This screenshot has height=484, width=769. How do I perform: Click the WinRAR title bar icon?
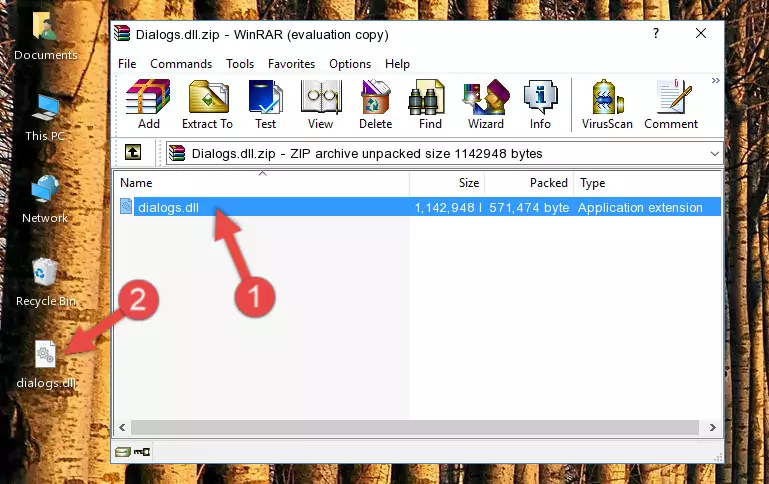pyautogui.click(x=122, y=34)
